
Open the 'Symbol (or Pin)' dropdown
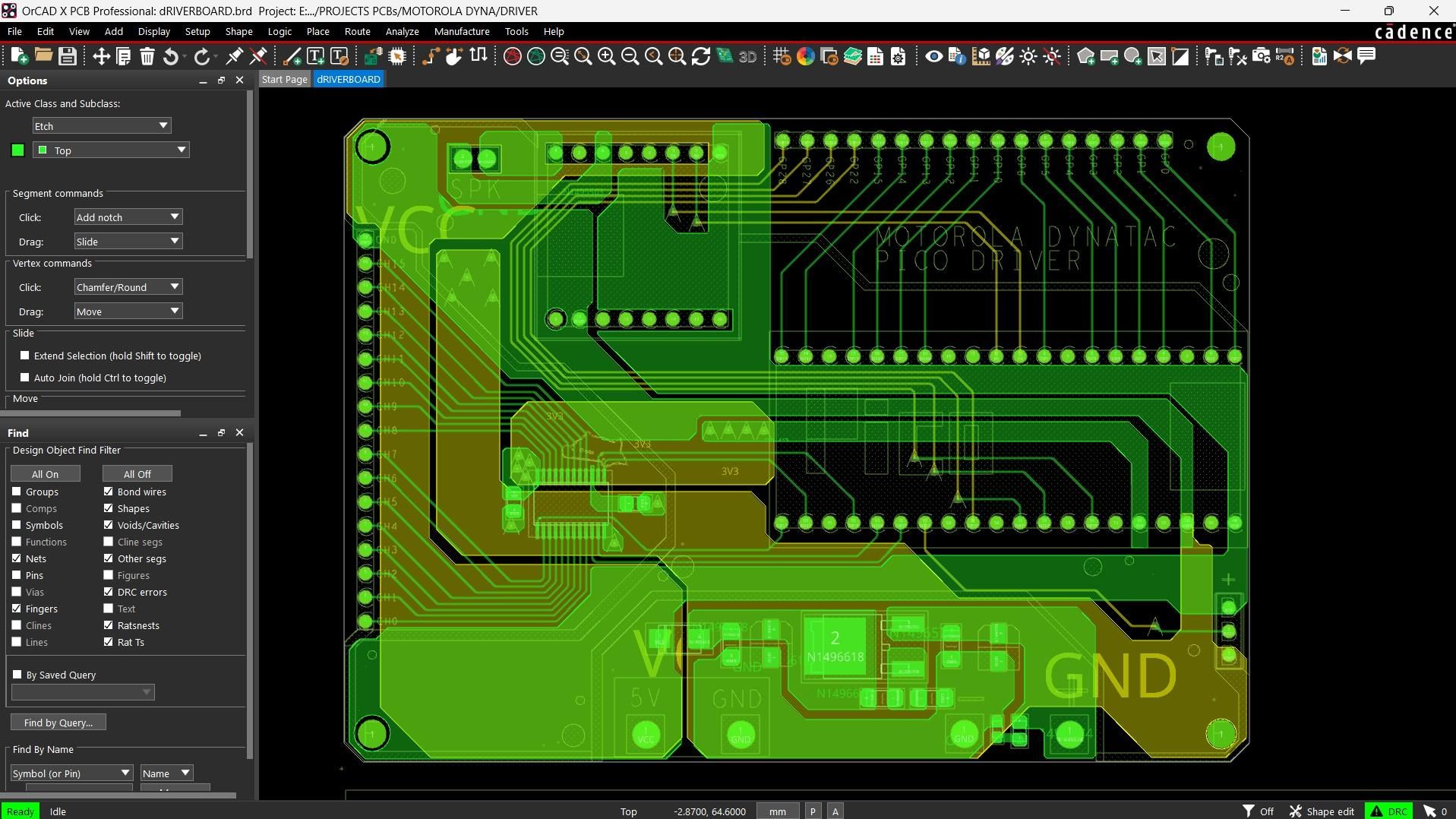[x=71, y=773]
